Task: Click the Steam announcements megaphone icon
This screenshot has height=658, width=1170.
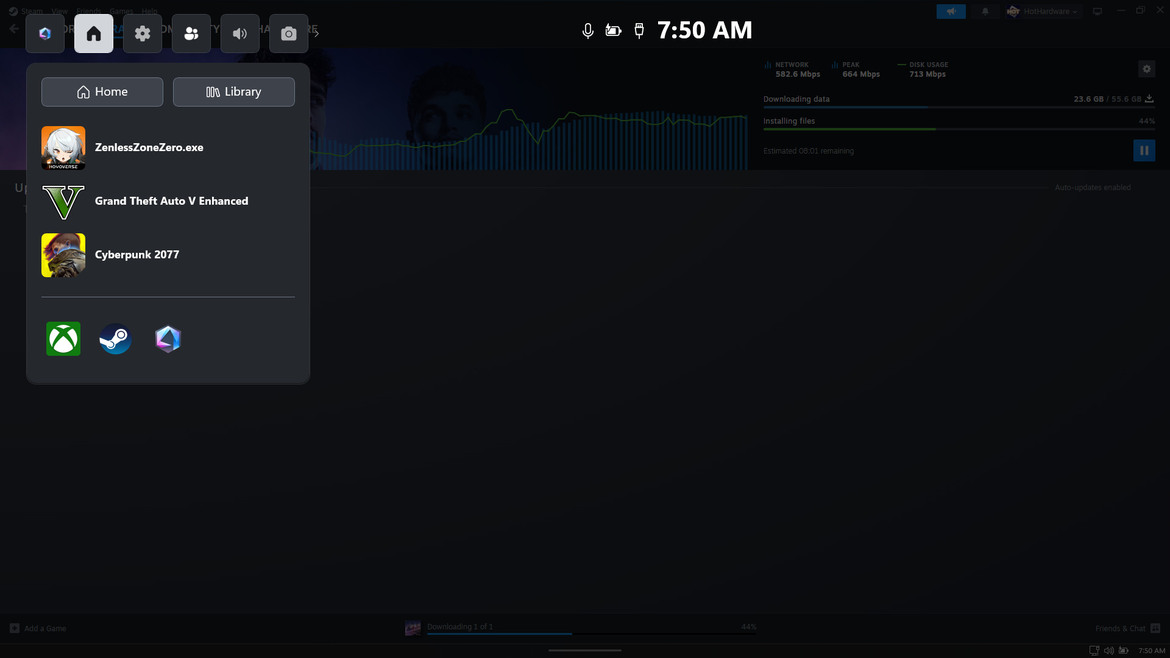Action: (x=951, y=12)
